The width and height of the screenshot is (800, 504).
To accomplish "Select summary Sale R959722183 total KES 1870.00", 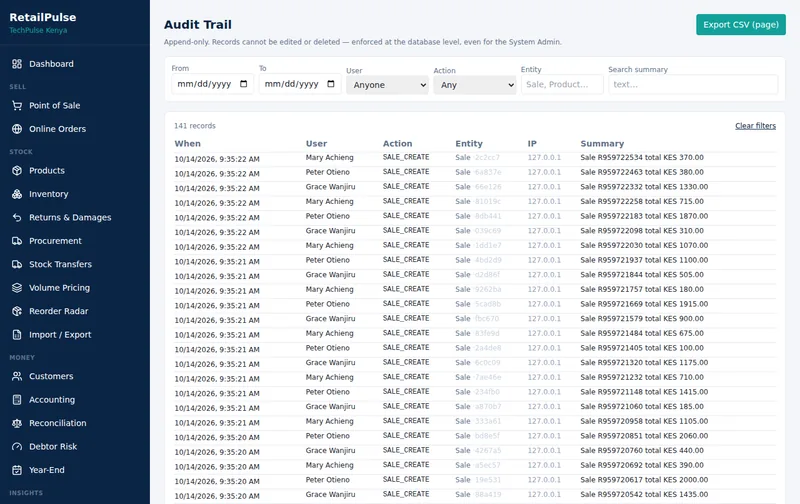I will coord(644,216).
